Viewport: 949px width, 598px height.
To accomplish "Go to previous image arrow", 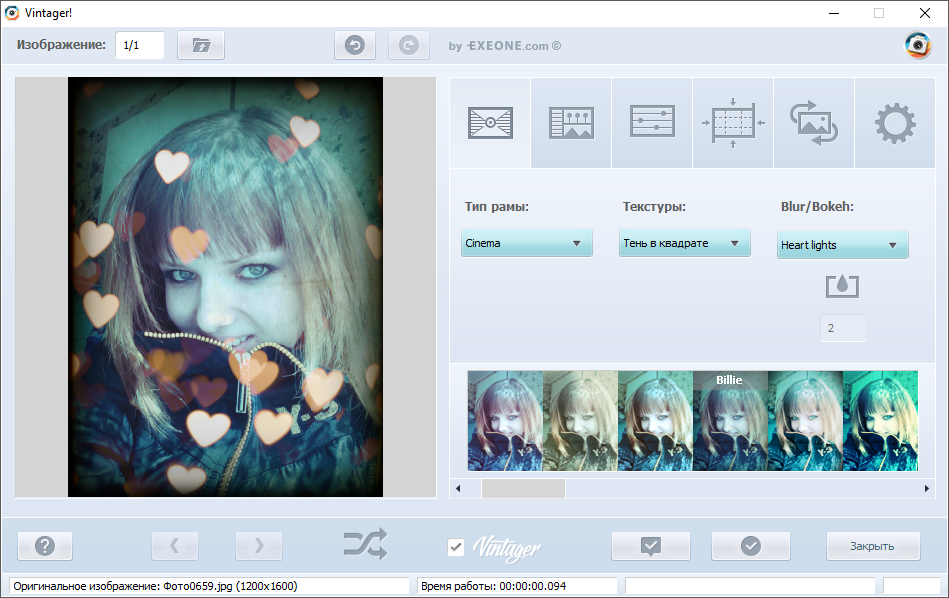I will pos(175,546).
